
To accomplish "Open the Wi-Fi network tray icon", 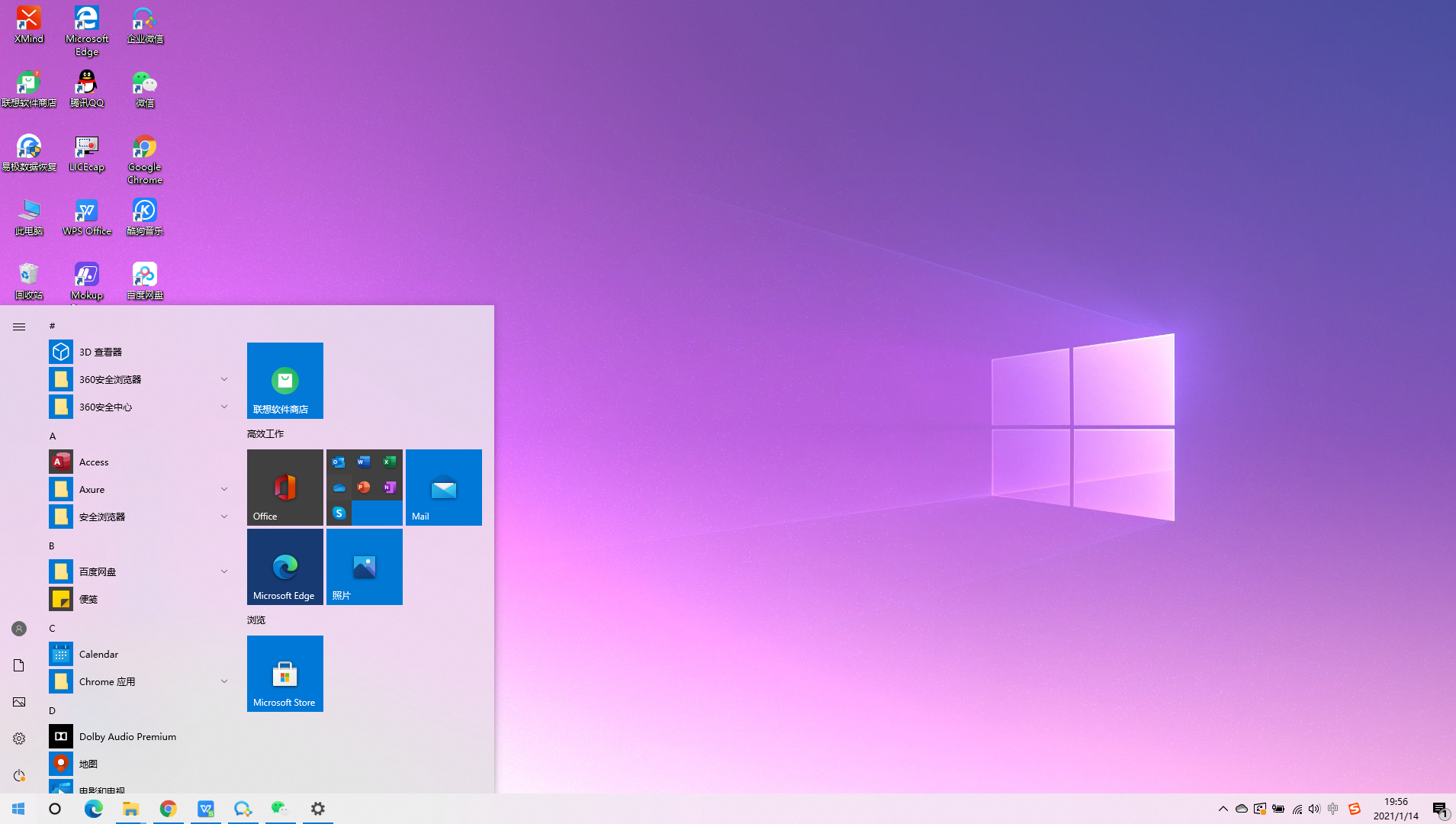I will pyautogui.click(x=1297, y=809).
